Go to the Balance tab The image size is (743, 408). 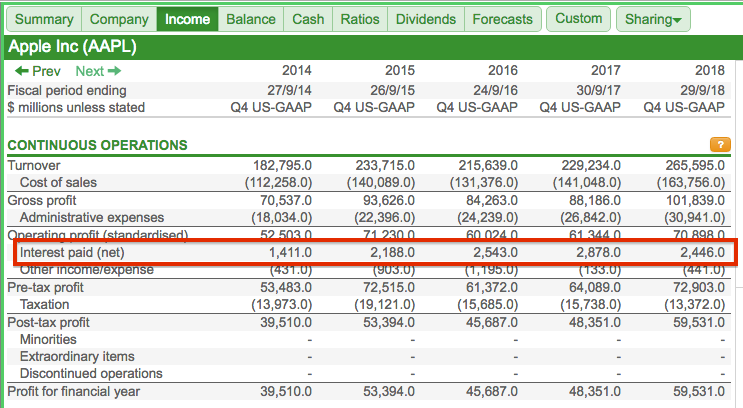(251, 19)
